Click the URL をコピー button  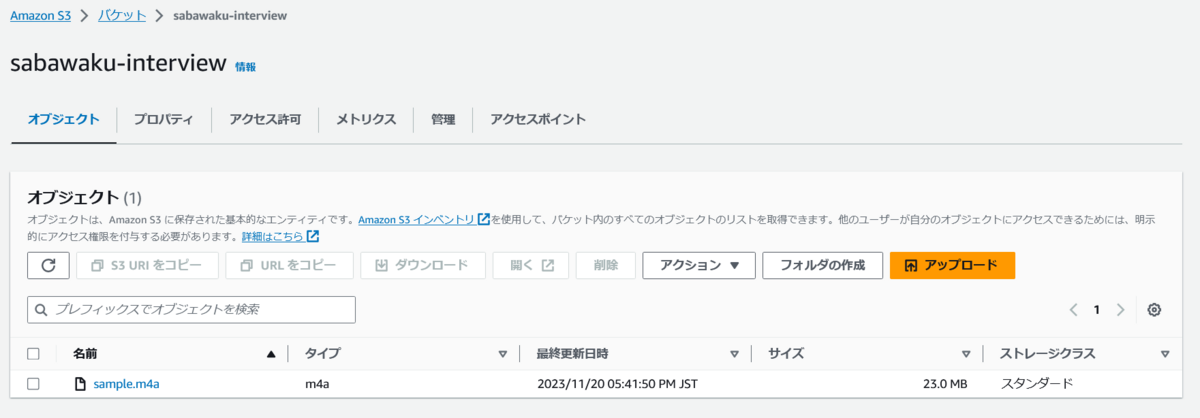289,265
